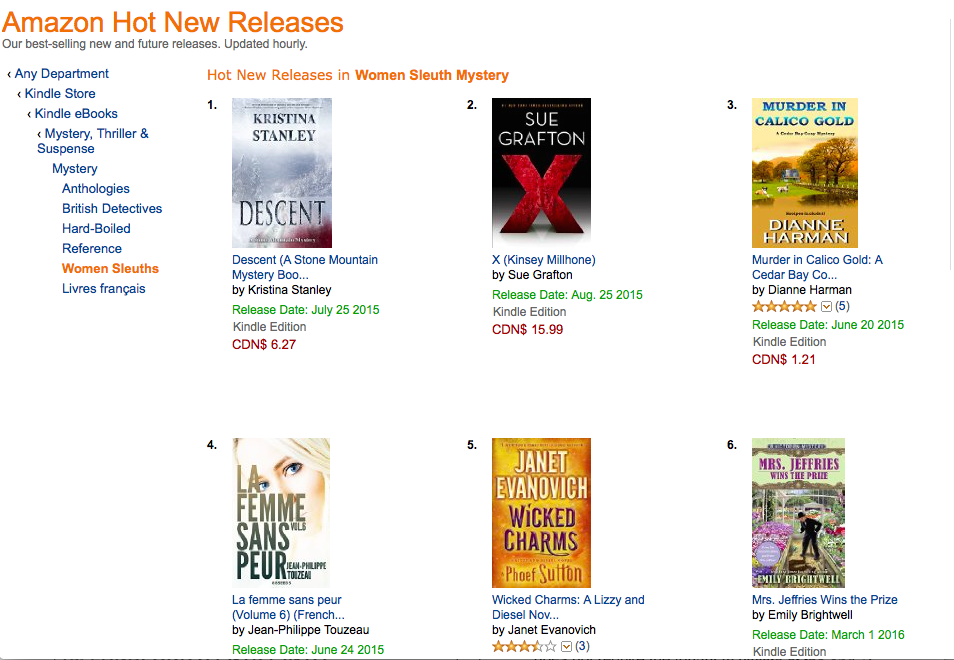Image resolution: width=954 pixels, height=660 pixels.
Task: Go back to Any Department
Action: click(x=61, y=74)
